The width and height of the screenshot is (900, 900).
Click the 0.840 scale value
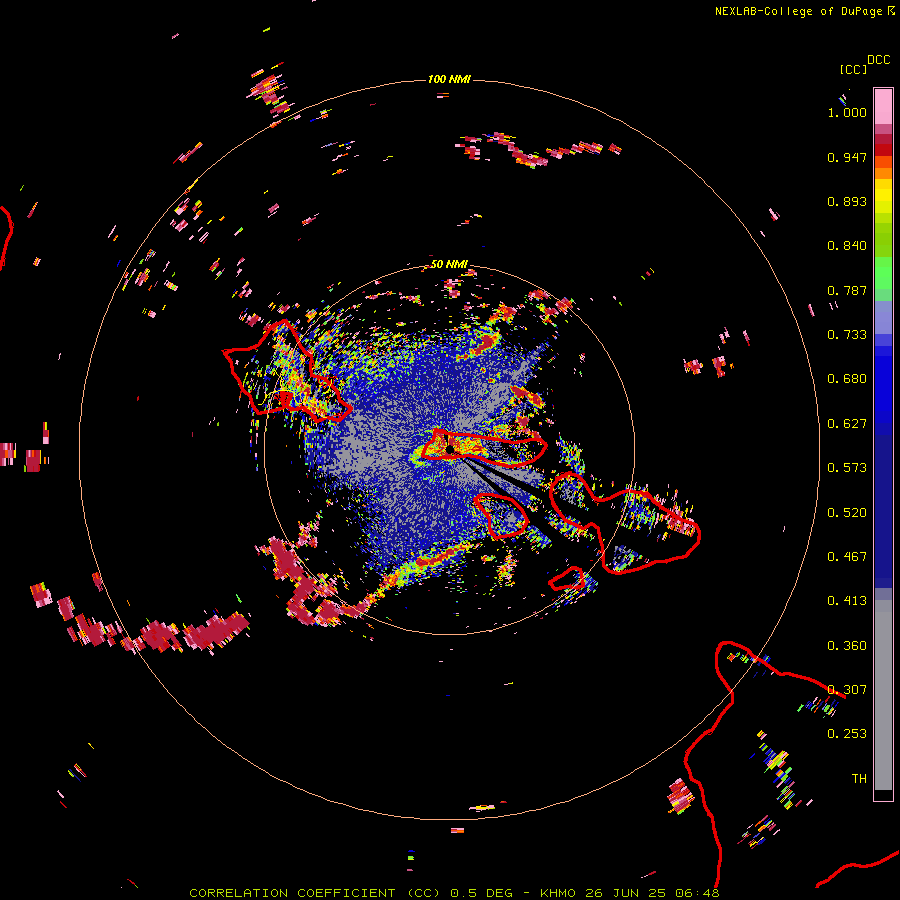847,246
